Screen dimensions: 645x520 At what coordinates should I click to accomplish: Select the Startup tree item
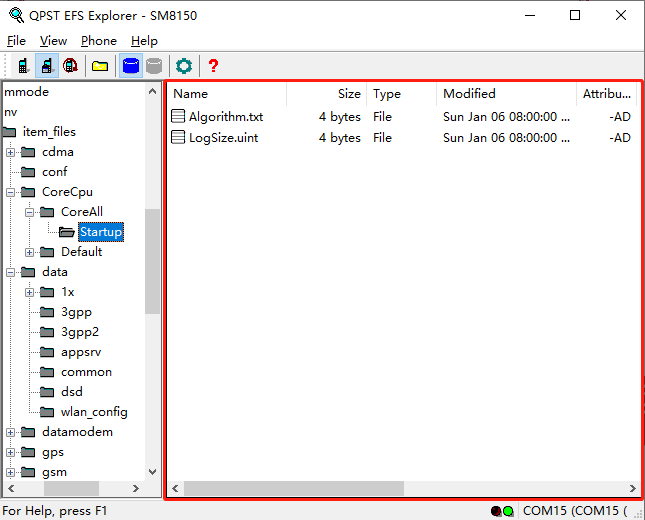pyautogui.click(x=101, y=232)
